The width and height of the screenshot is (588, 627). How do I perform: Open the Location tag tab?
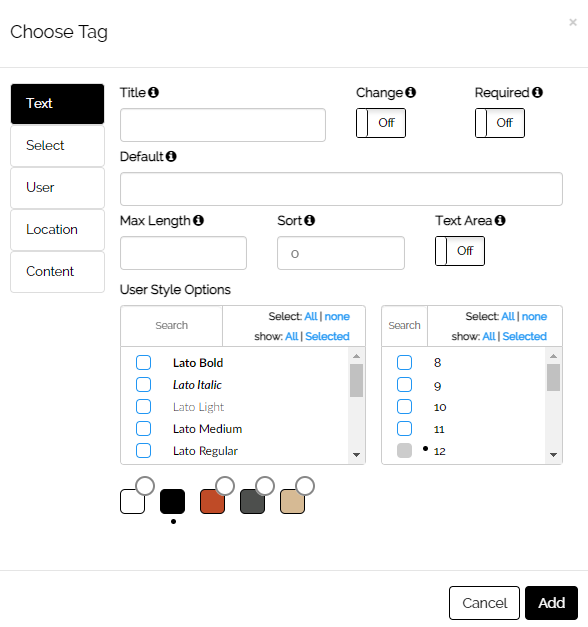point(58,230)
